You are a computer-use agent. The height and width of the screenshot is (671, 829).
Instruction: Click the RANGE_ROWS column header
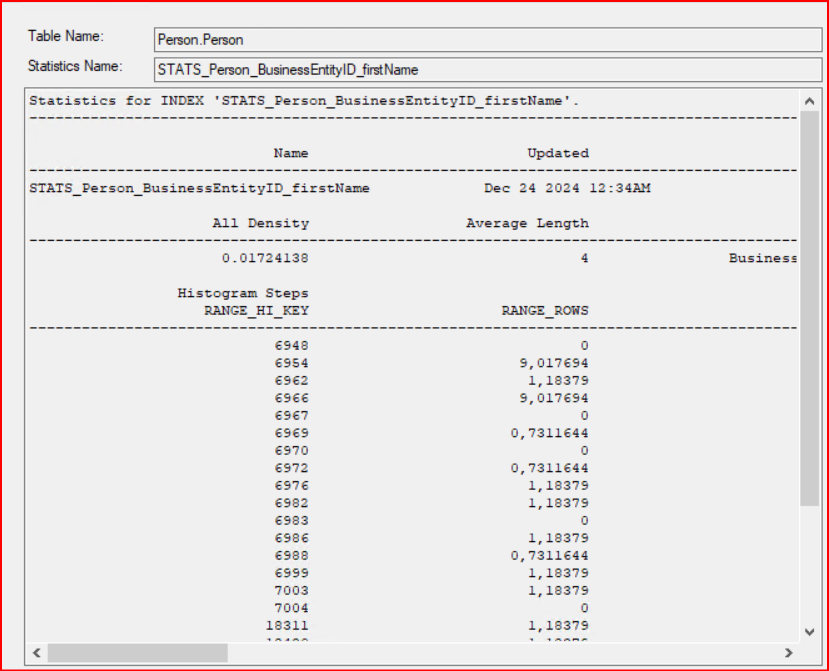545,310
